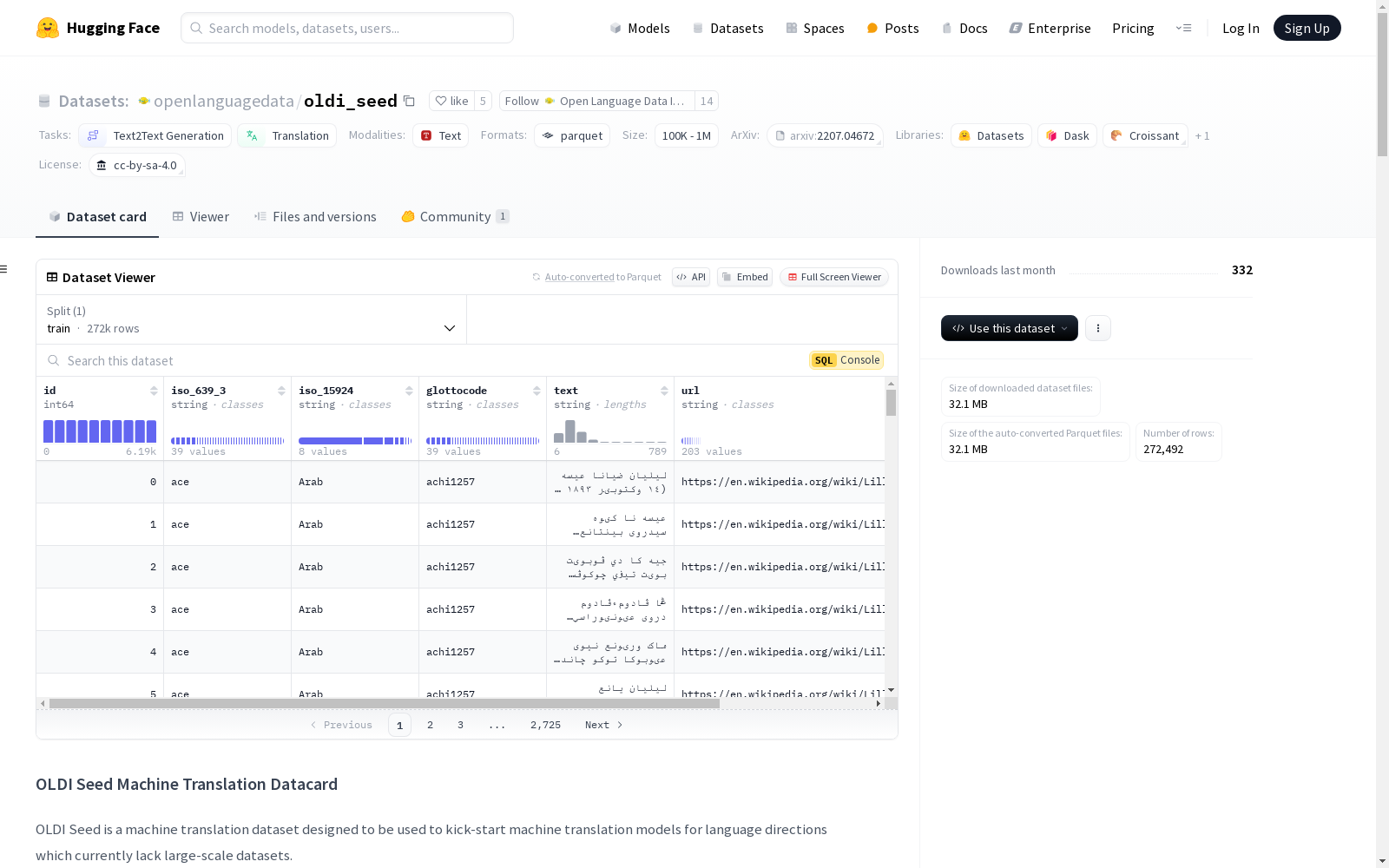Image resolution: width=1389 pixels, height=868 pixels.
Task: Click the Hugging Face logo icon
Action: click(x=48, y=28)
